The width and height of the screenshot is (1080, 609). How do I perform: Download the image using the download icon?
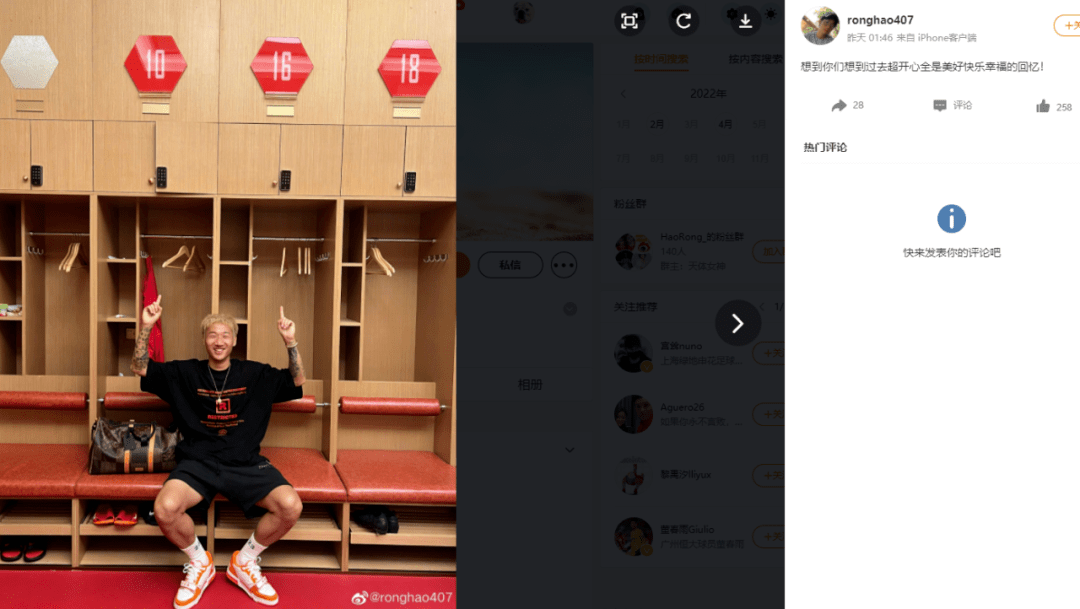click(x=745, y=21)
